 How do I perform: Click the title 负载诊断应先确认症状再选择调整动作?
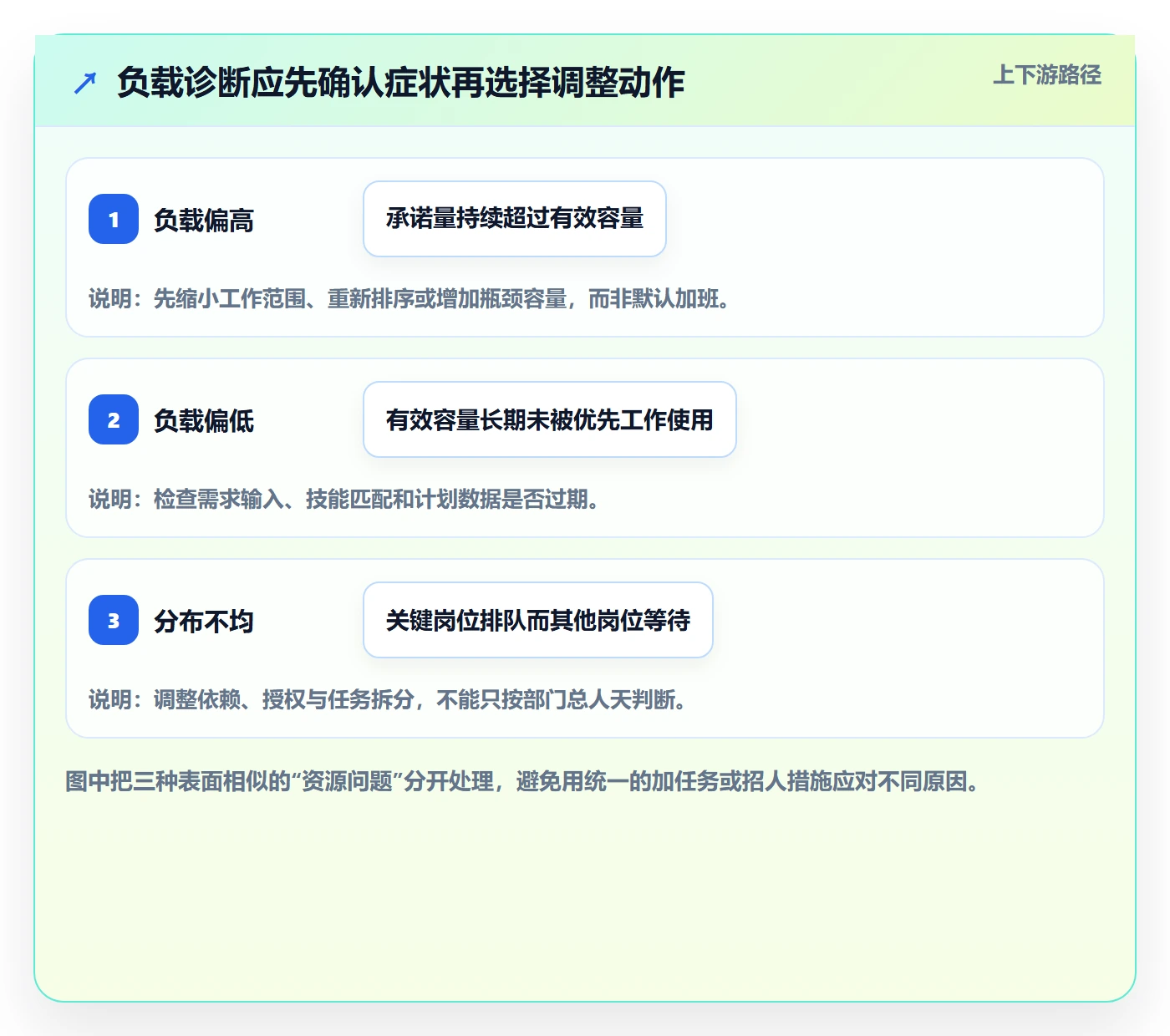[x=400, y=83]
